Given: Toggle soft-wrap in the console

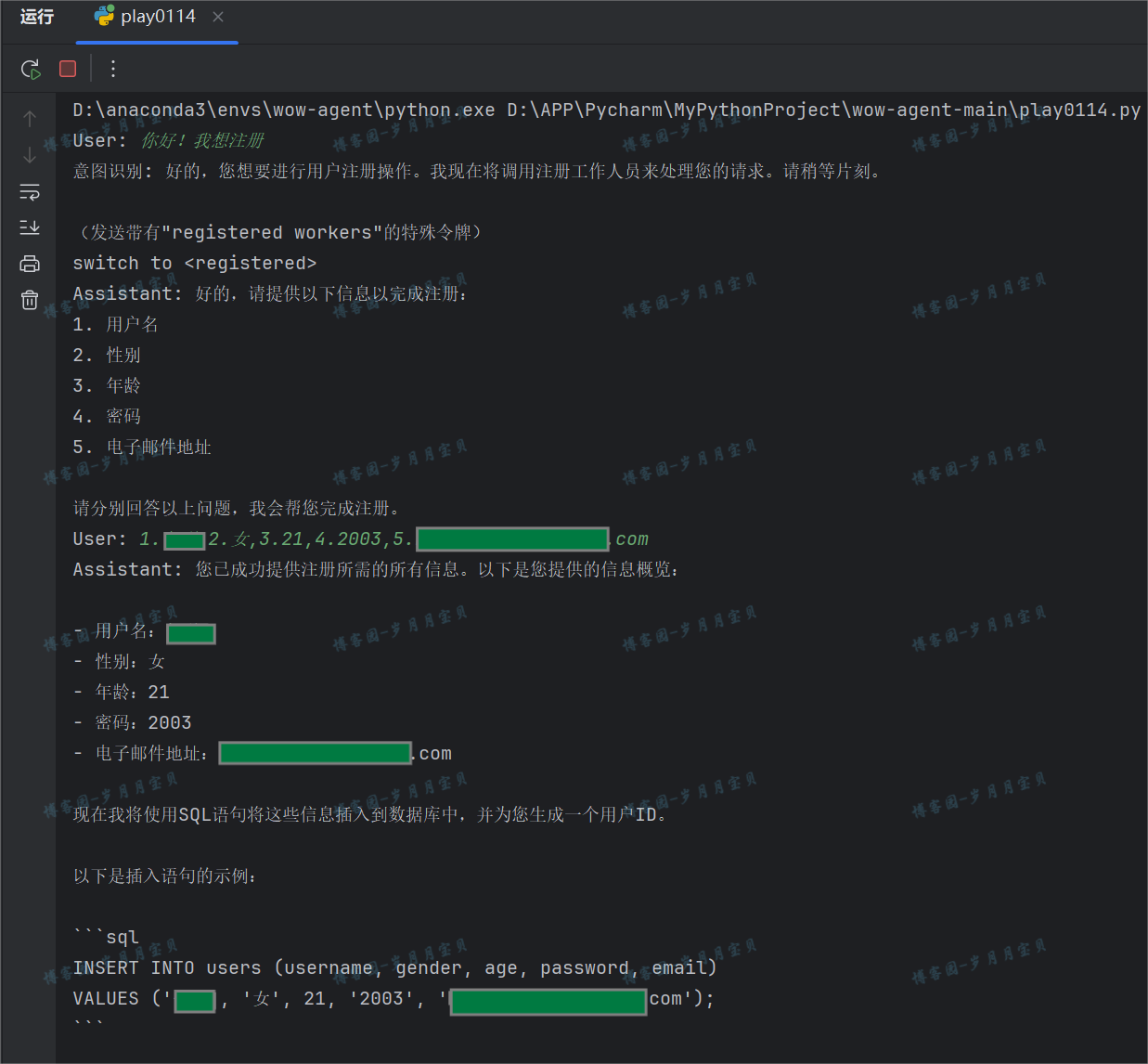Looking at the screenshot, I should 30,192.
